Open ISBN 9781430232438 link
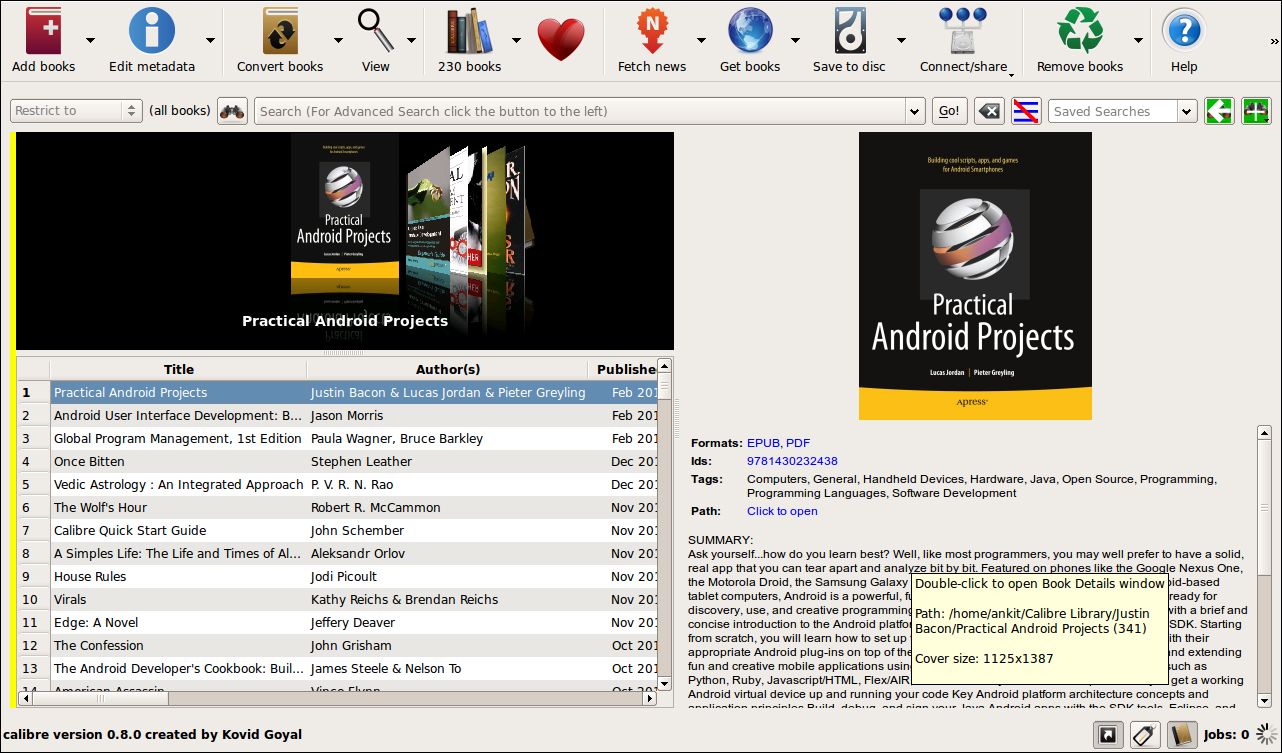The height and width of the screenshot is (753, 1282). [x=792, y=461]
